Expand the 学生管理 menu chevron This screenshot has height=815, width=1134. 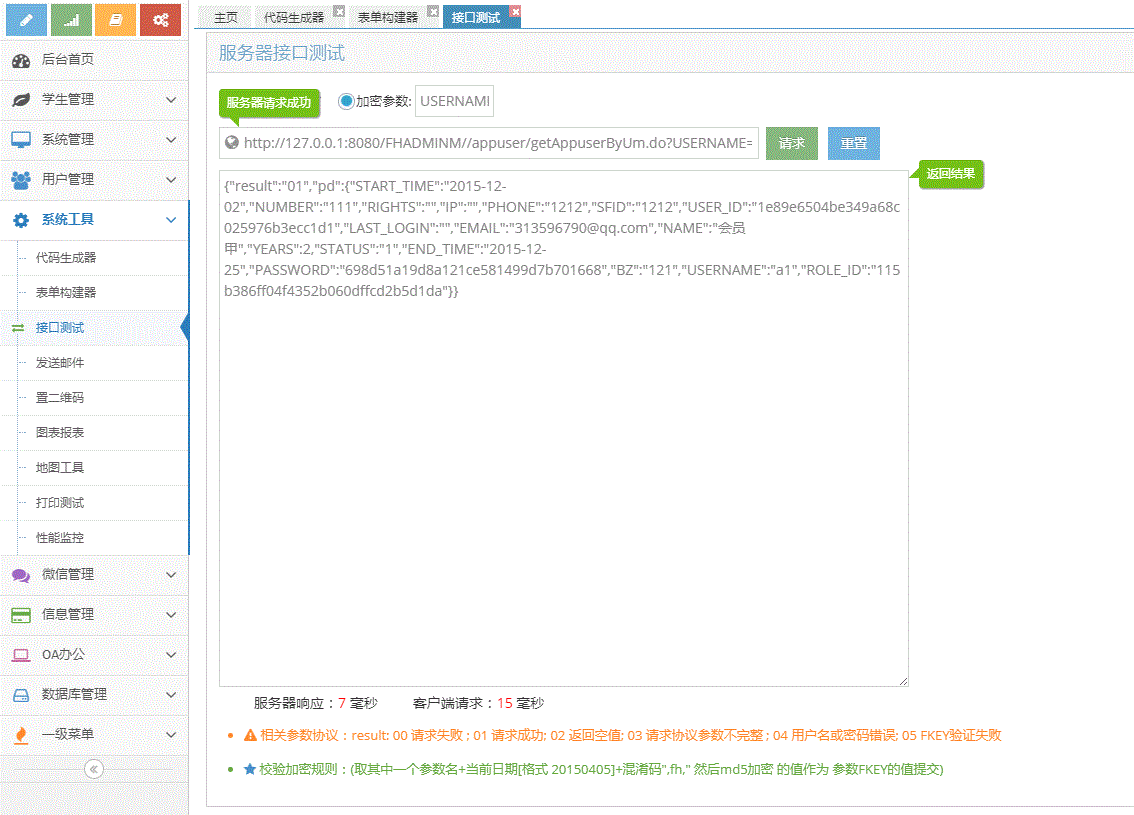pos(171,100)
